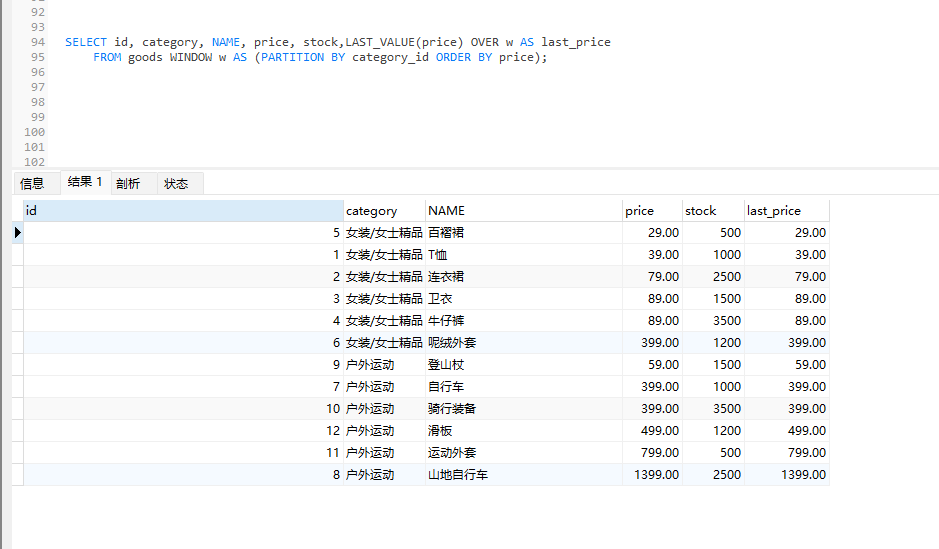
Task: Click stock cell 3500 in 牛仔裤 row
Action: 713,320
